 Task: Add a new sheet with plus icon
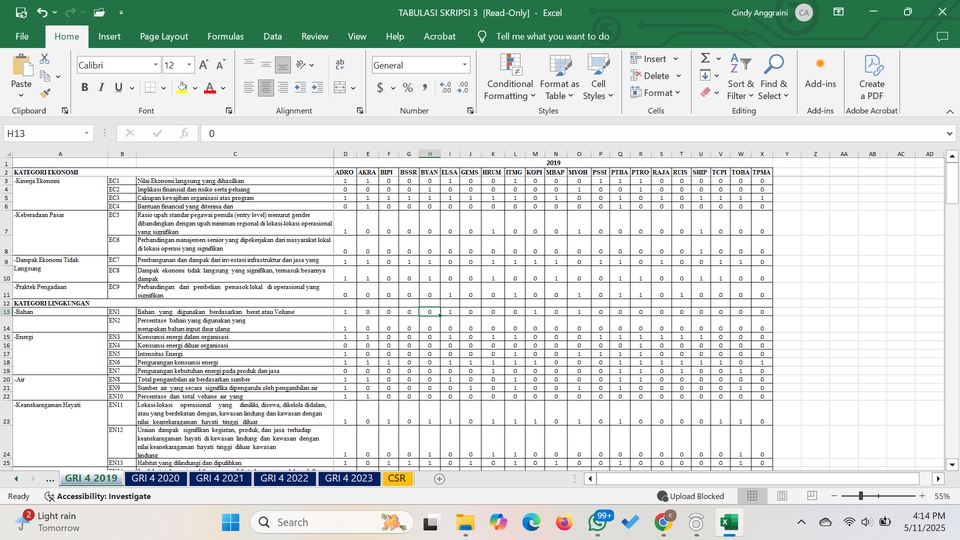pyautogui.click(x=439, y=479)
